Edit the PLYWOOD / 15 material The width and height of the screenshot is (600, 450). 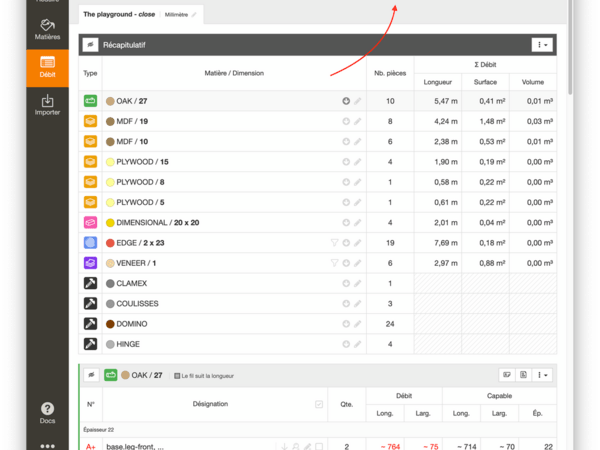click(358, 162)
